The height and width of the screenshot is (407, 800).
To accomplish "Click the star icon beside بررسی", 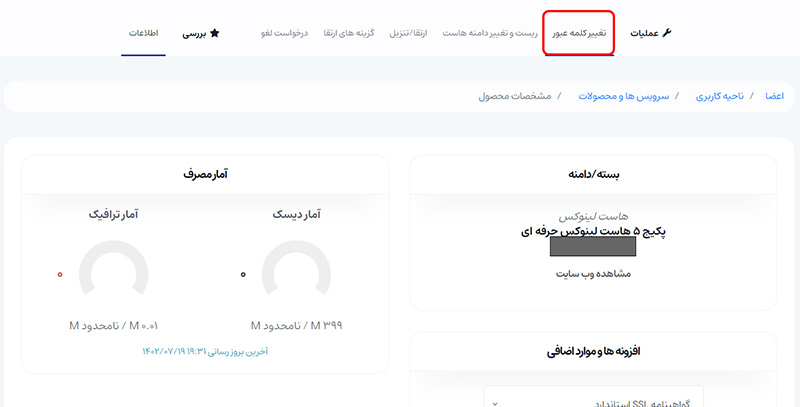I will 214,33.
